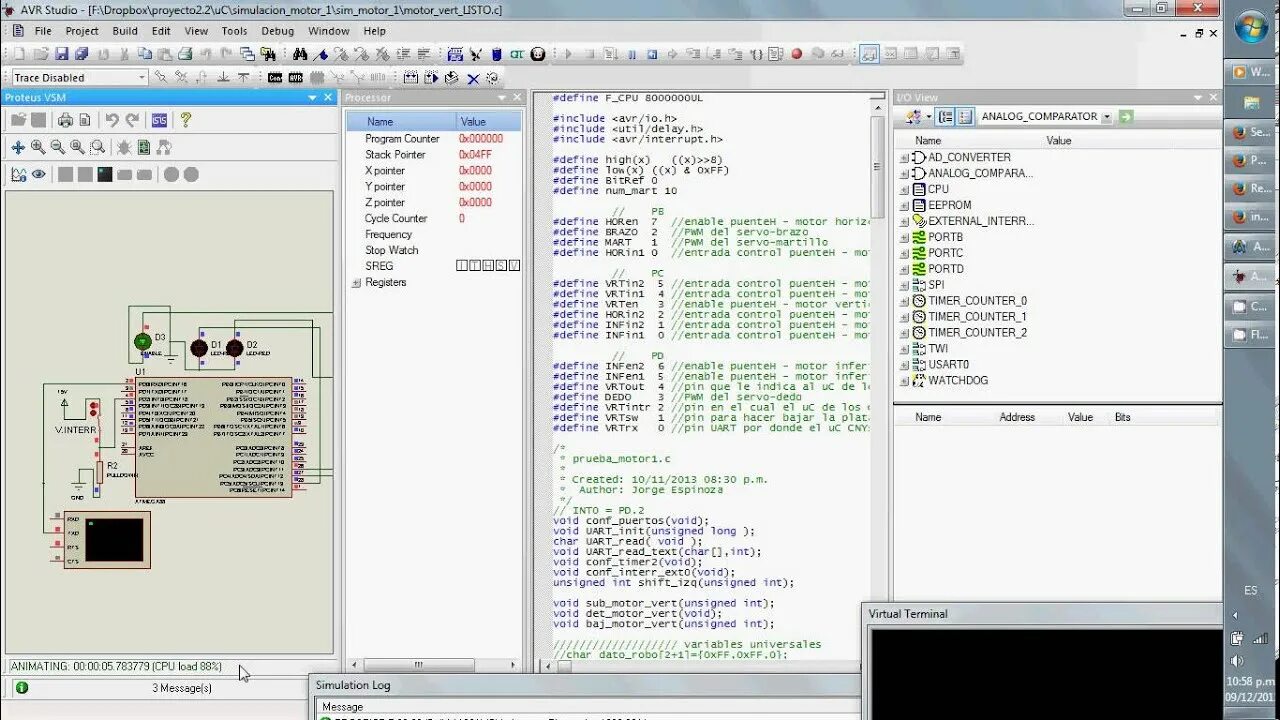Open the ANALOG_COMPARATOR dropdown
1280x720 pixels.
[1107, 116]
